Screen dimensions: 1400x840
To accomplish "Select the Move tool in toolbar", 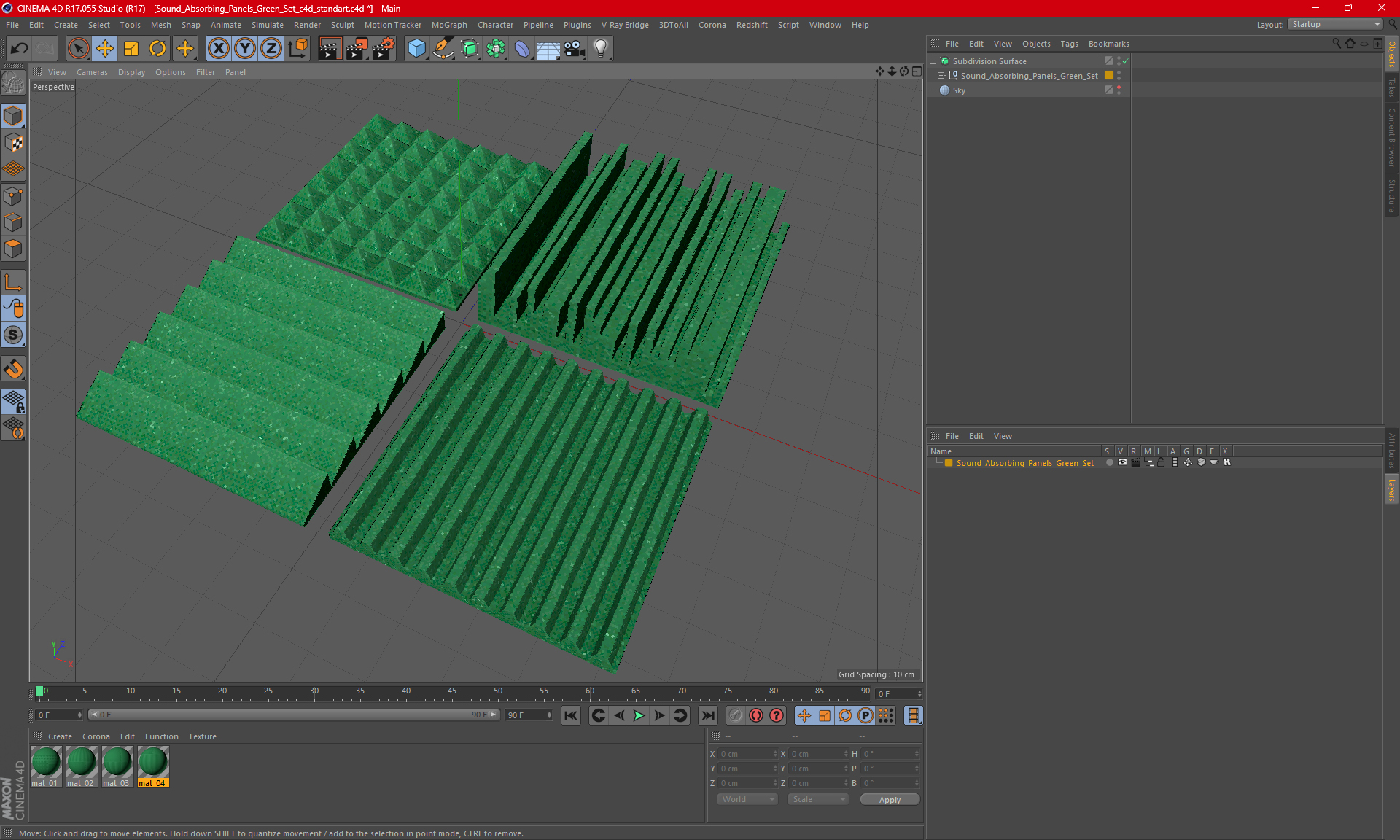I will point(105,49).
